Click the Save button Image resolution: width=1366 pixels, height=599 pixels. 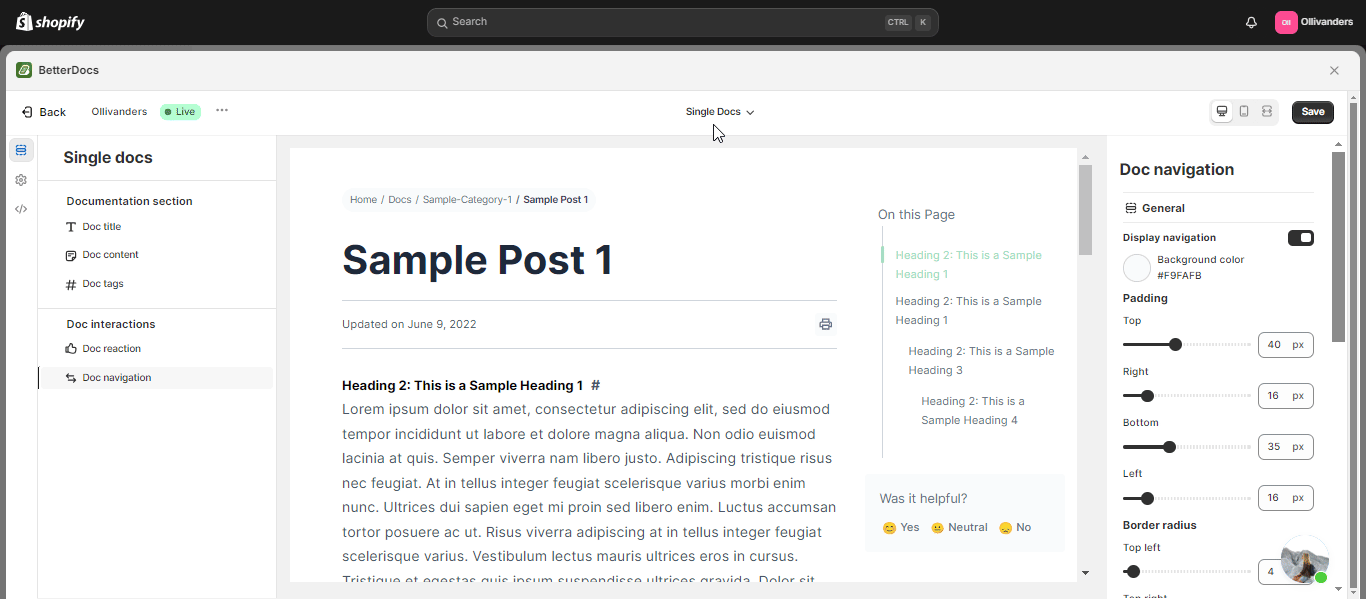point(1312,112)
